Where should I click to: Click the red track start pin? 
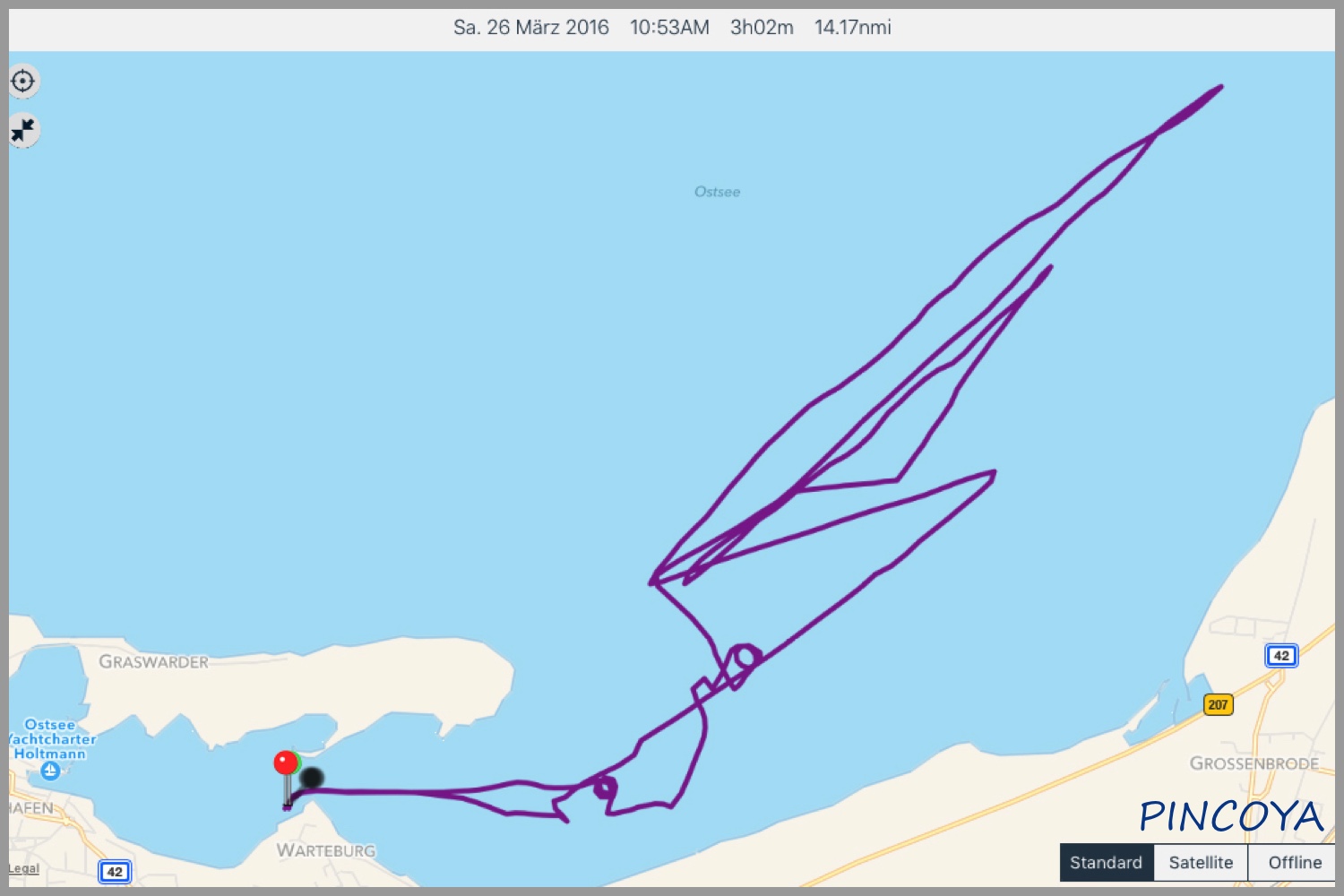tap(285, 763)
